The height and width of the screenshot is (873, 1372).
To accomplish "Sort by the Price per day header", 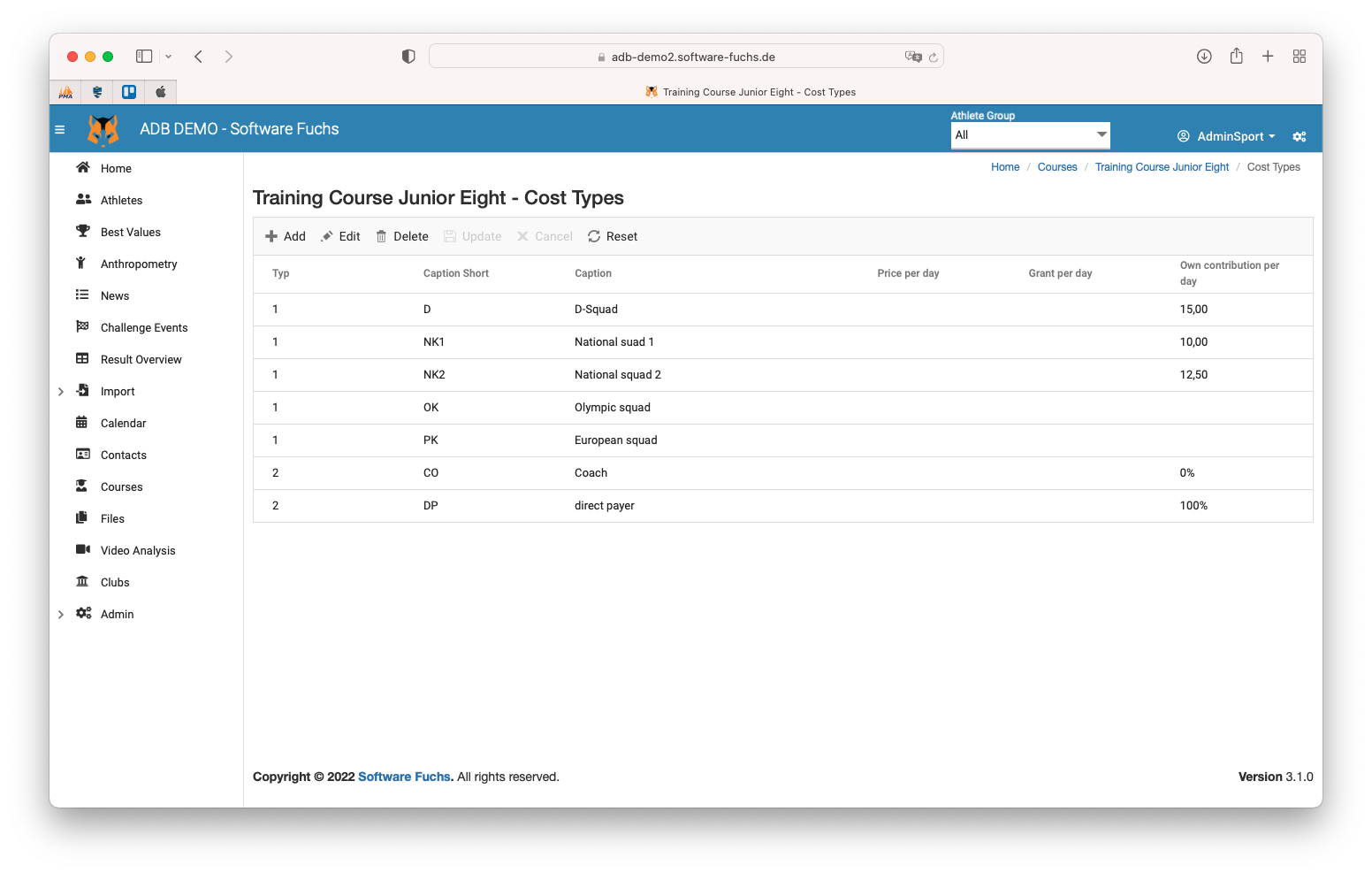I will coord(908,273).
